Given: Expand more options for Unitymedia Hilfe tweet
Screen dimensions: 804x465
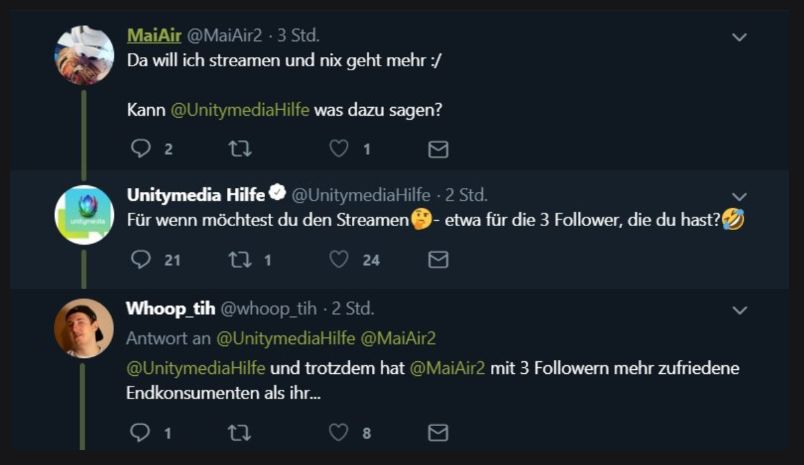Looking at the screenshot, I should point(739,196).
